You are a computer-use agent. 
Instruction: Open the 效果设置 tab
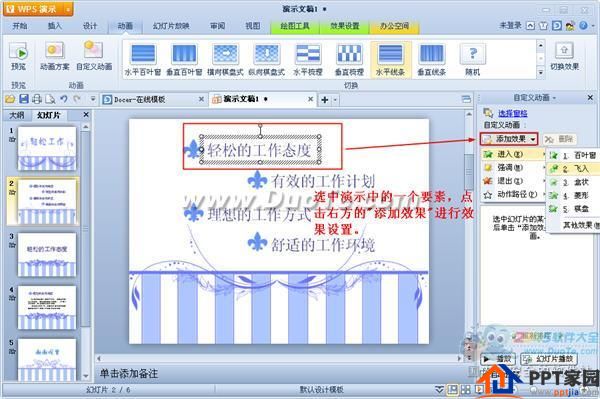click(345, 26)
